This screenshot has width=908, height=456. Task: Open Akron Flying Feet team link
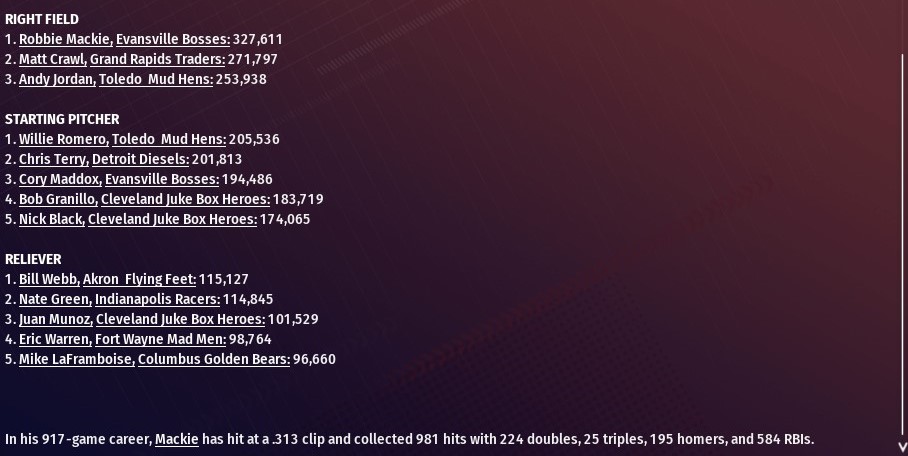140,279
